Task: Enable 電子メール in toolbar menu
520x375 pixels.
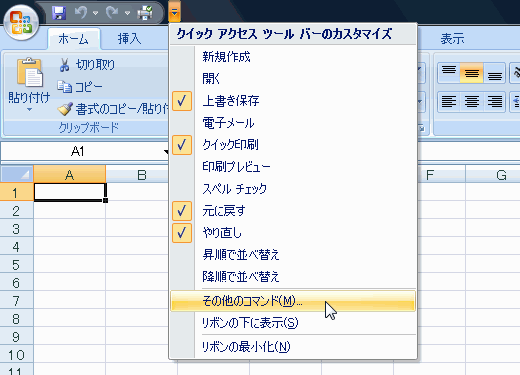Action: point(293,123)
